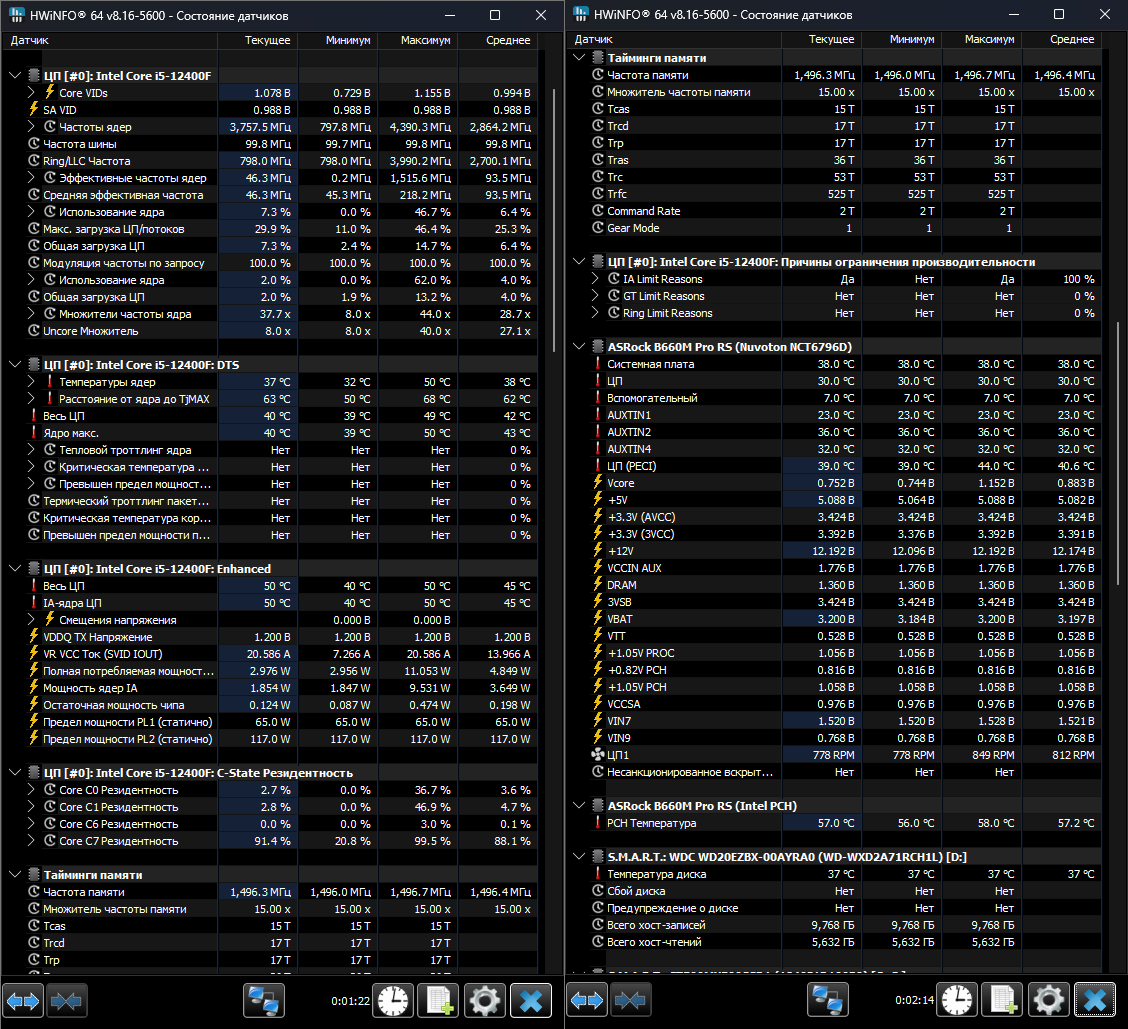Click Датчик column header in left window
This screenshot has height=1029, width=1128.
(x=109, y=40)
